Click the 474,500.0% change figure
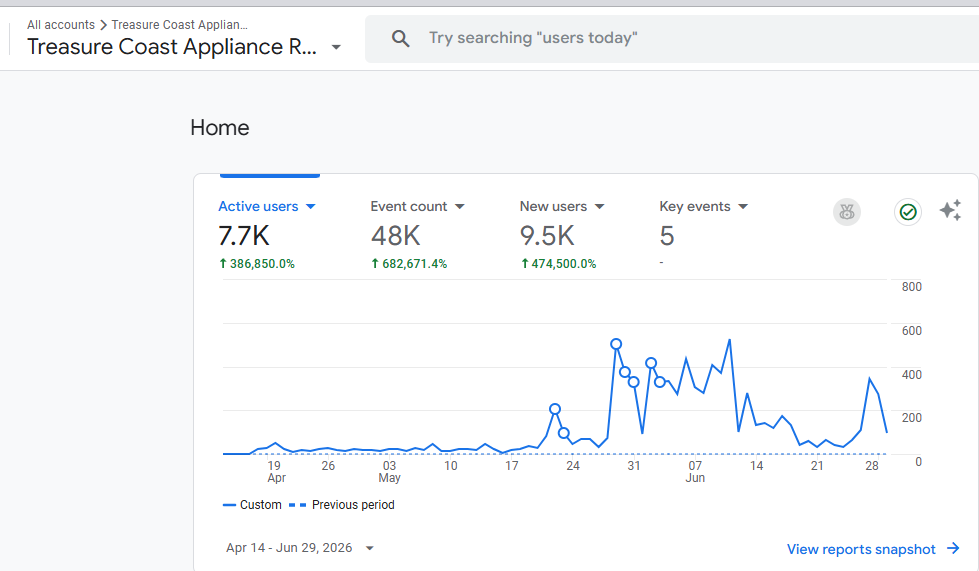The width and height of the screenshot is (979, 571). [564, 264]
